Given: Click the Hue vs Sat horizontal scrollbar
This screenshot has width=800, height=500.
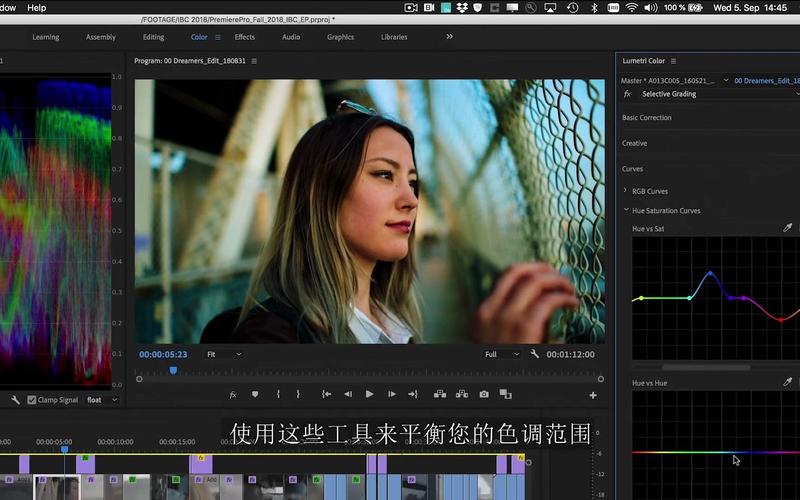Looking at the screenshot, I should click(x=706, y=367).
